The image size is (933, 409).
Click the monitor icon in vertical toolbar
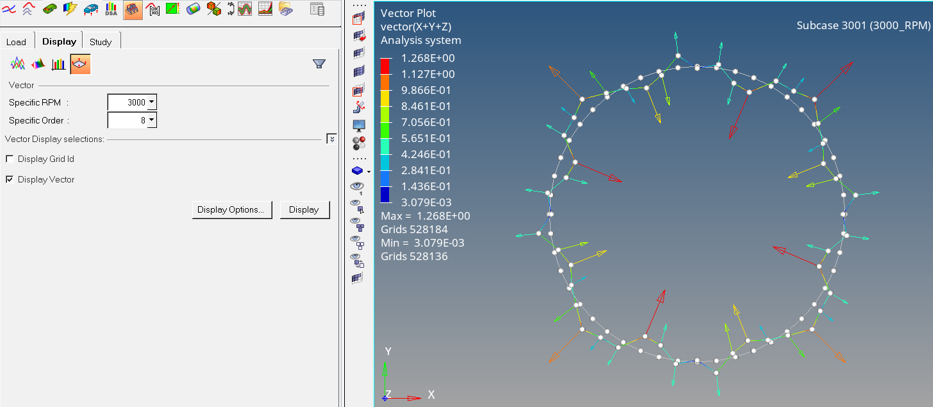tap(359, 127)
